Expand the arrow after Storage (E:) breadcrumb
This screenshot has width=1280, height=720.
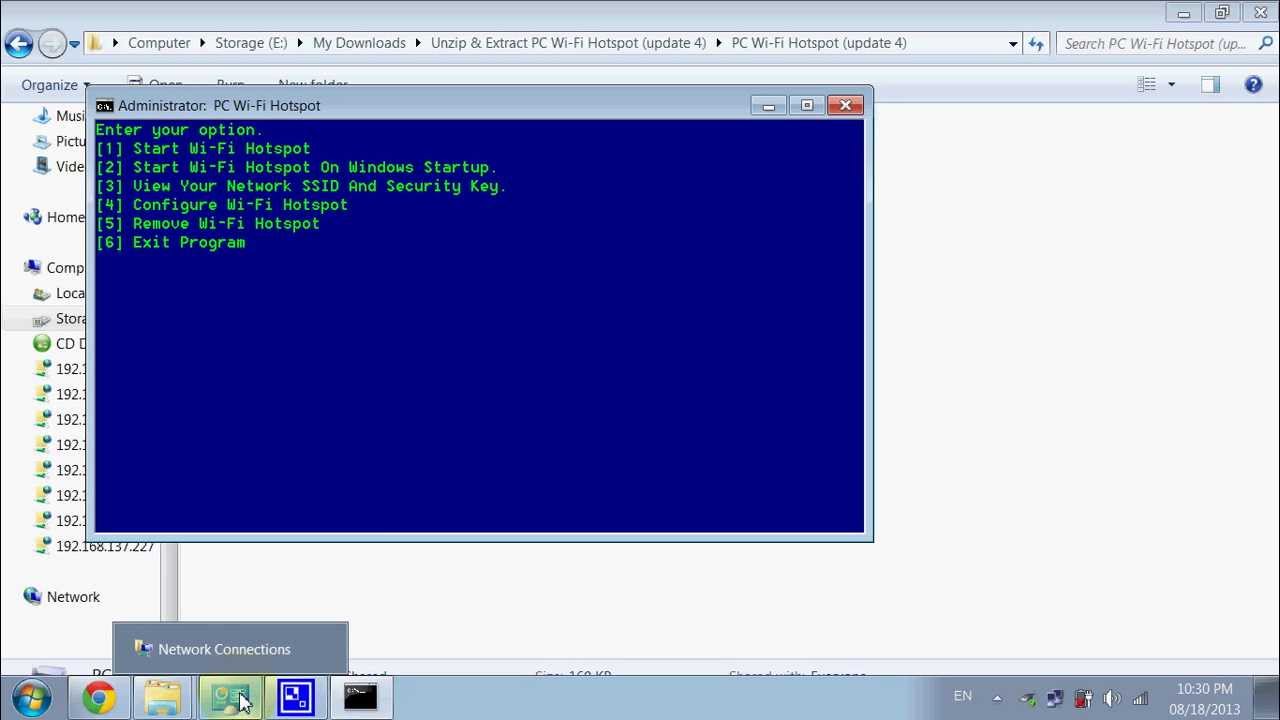300,43
